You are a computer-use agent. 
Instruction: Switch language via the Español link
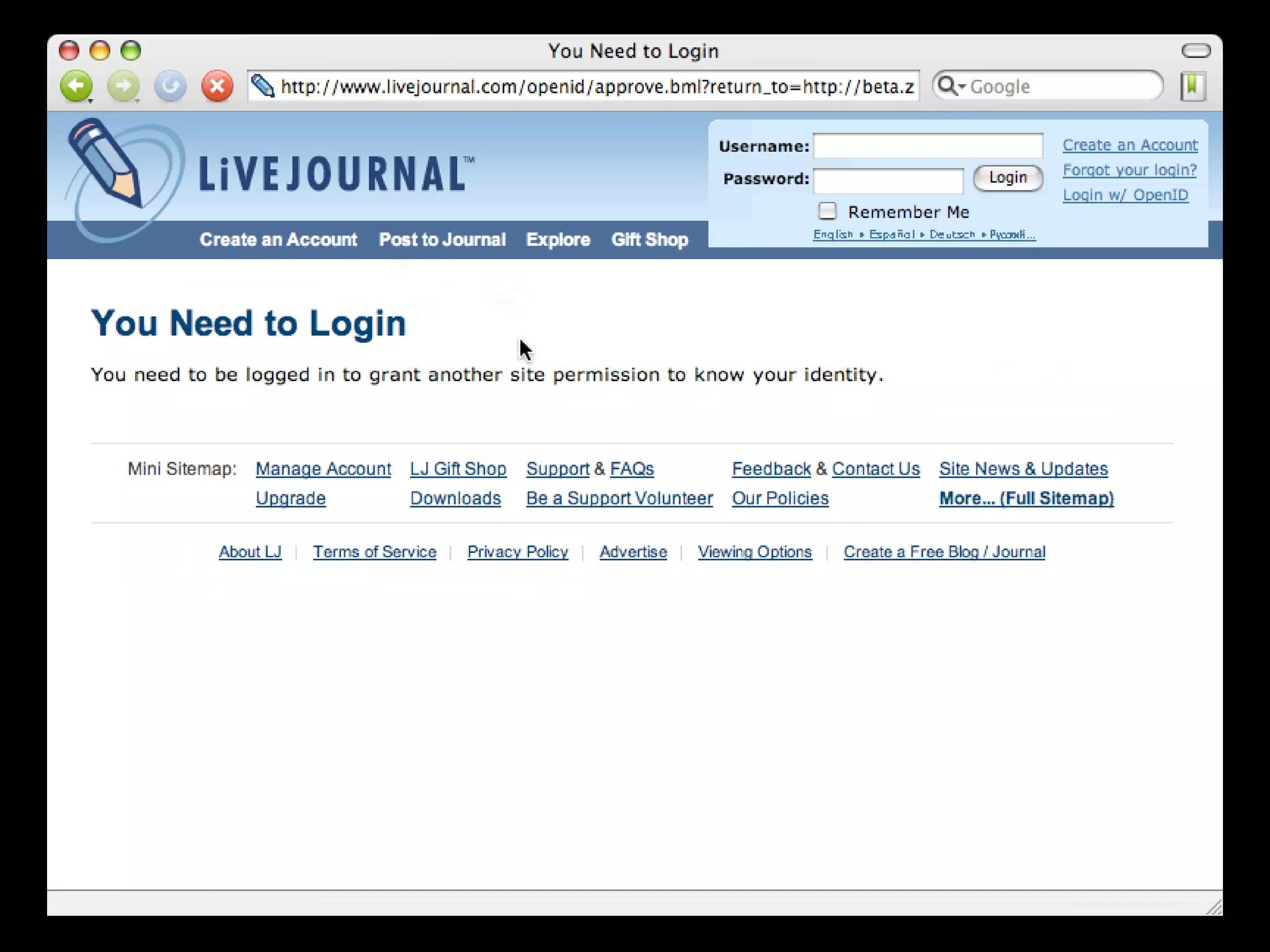coord(892,234)
